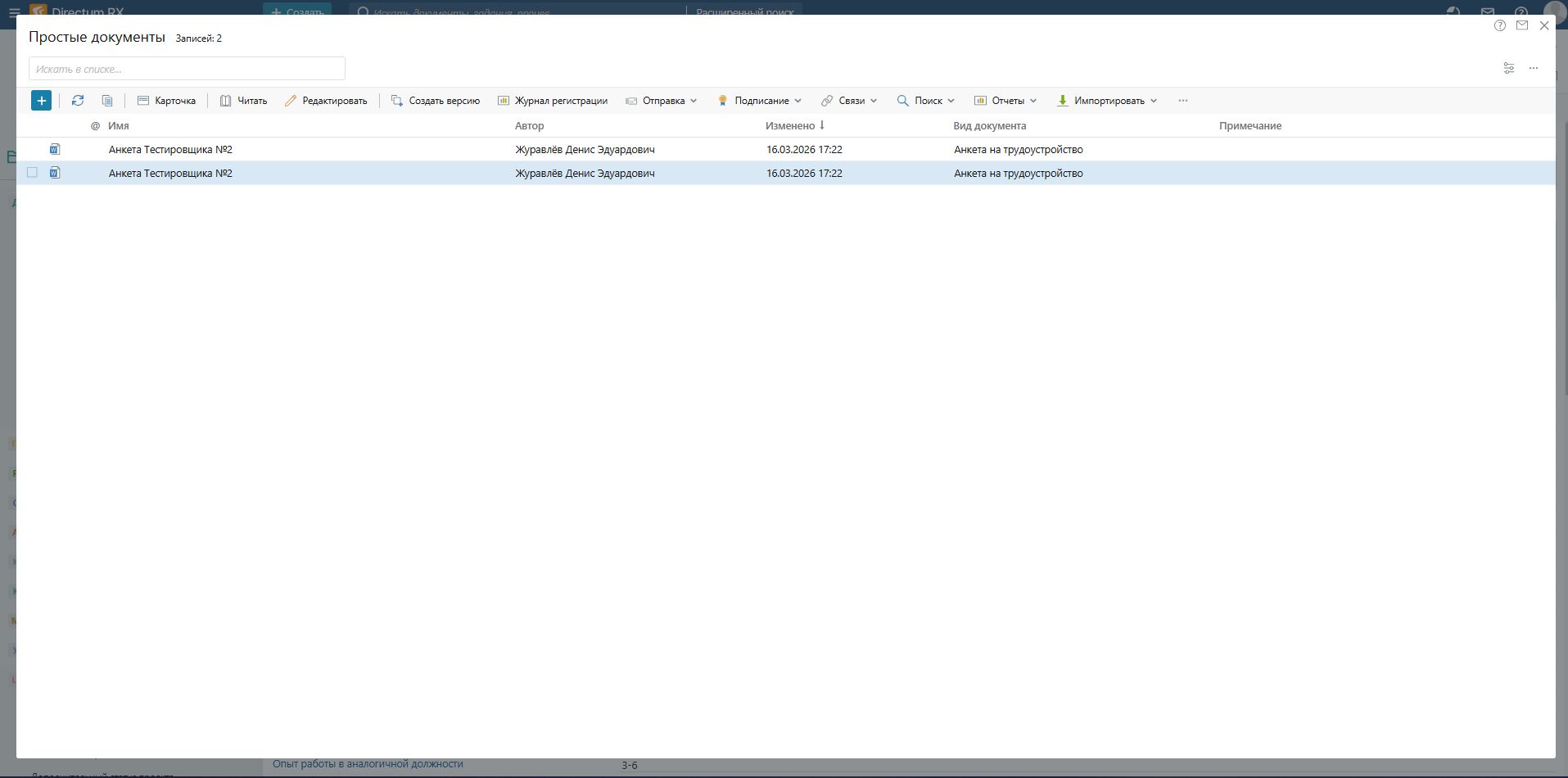Sort by the Изменено column header
This screenshot has width=1568, height=778.
coord(790,126)
